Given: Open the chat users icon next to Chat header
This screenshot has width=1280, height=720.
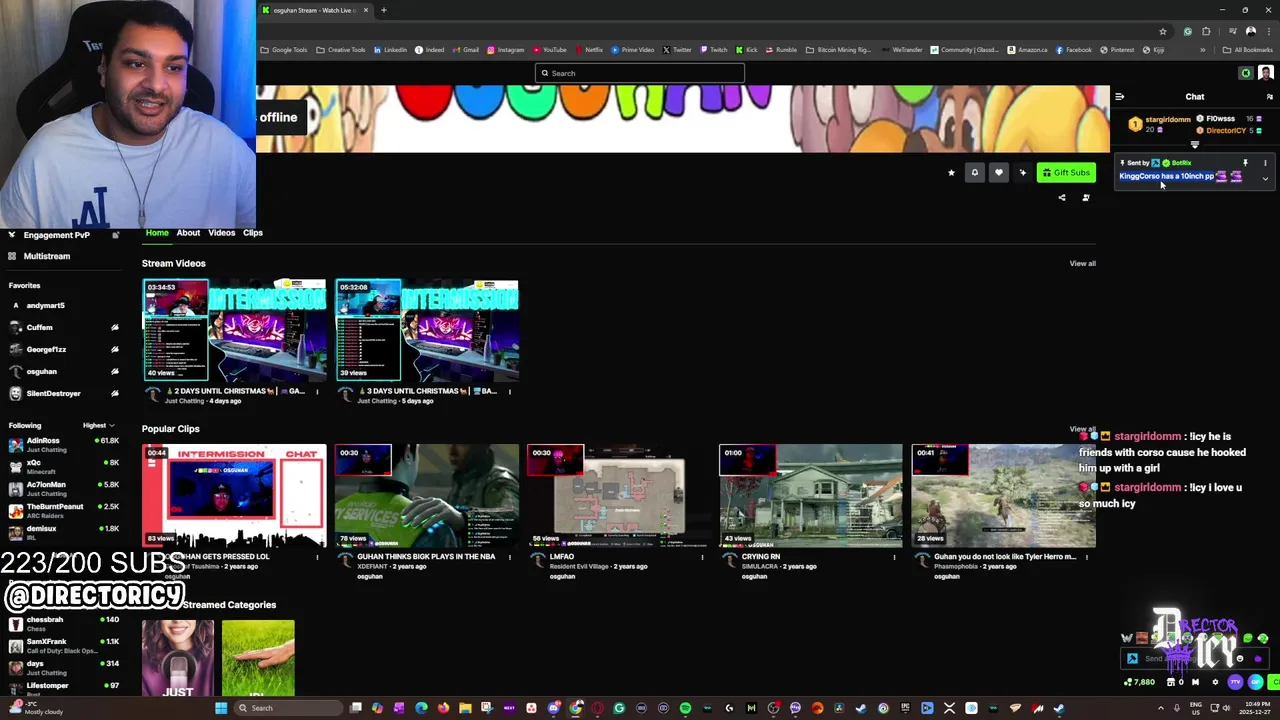Looking at the screenshot, I should (x=1270, y=97).
